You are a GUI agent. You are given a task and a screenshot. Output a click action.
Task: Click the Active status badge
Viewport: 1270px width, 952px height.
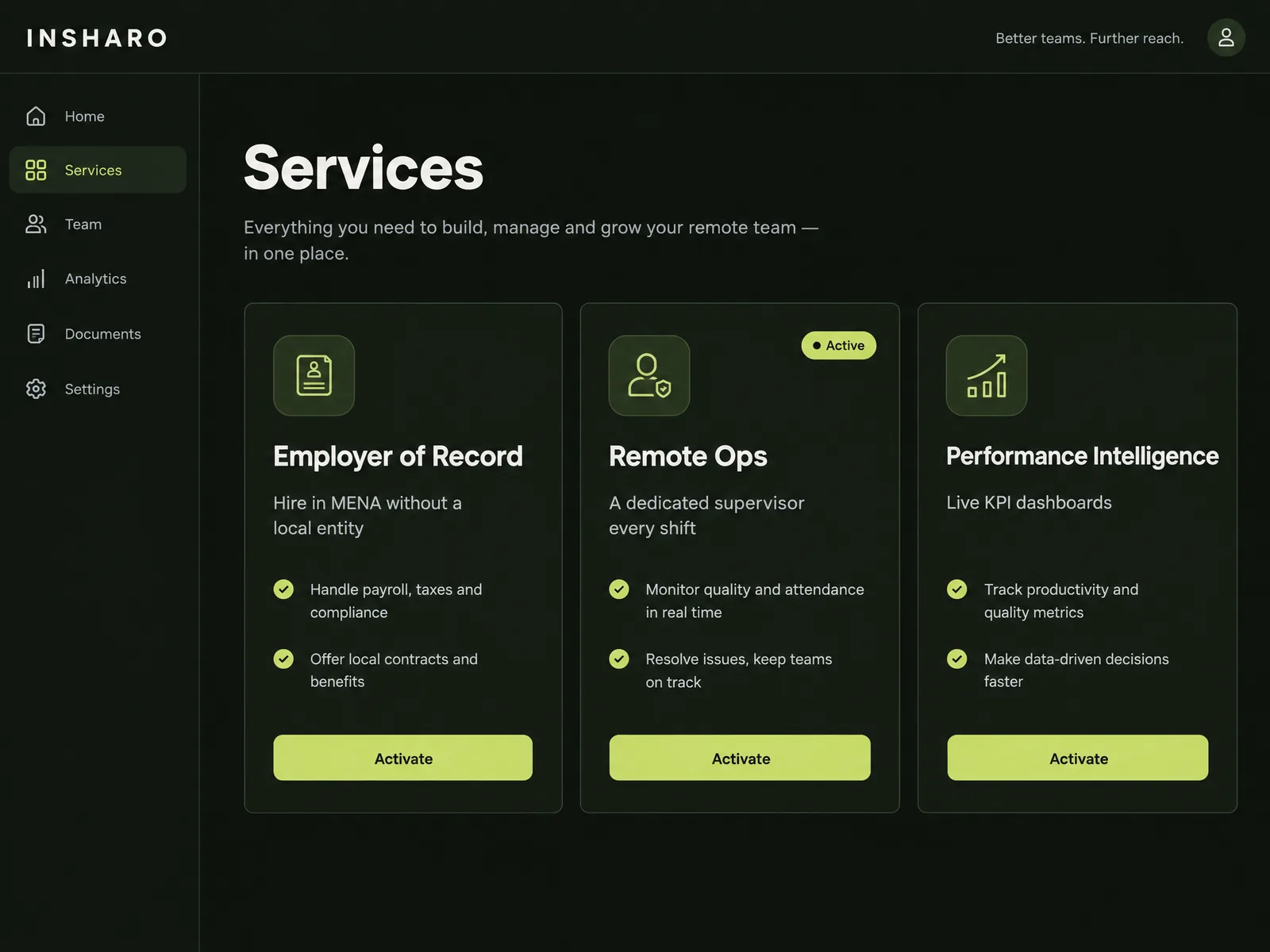tap(839, 345)
